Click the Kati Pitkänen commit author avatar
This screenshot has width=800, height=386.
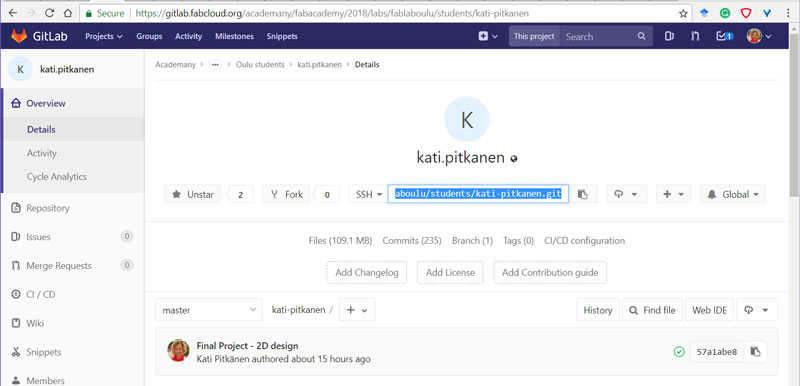[x=178, y=350]
